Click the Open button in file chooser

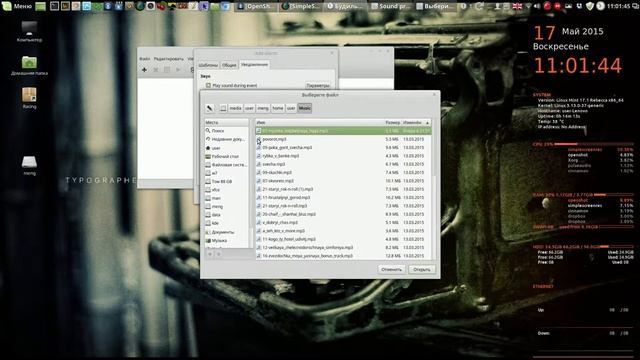pyautogui.click(x=422, y=269)
